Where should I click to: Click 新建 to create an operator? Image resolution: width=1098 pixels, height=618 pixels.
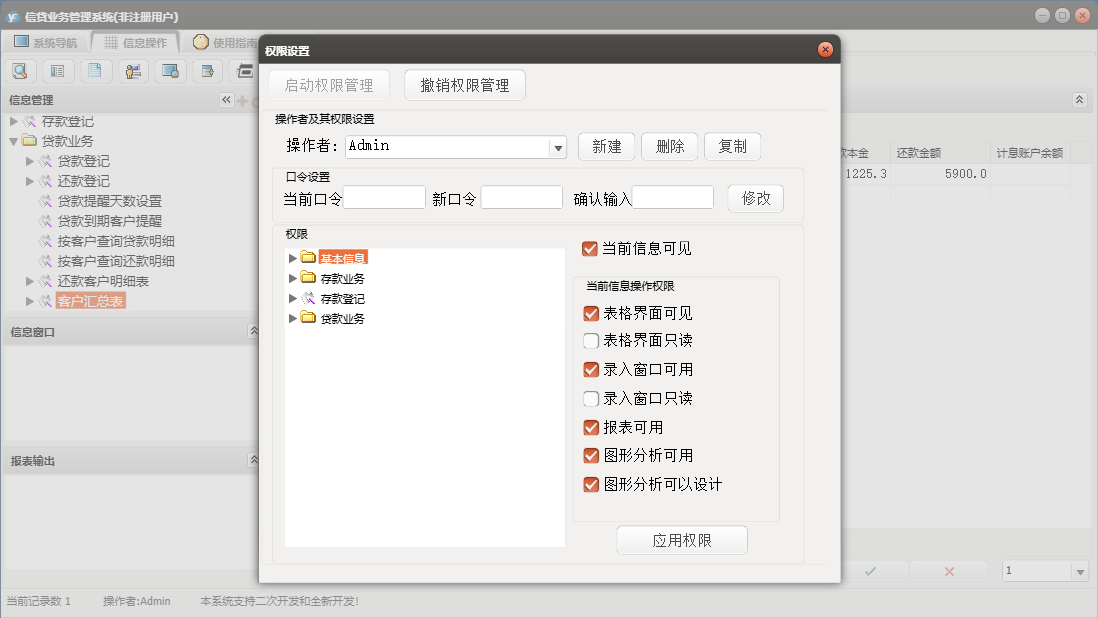click(x=606, y=146)
